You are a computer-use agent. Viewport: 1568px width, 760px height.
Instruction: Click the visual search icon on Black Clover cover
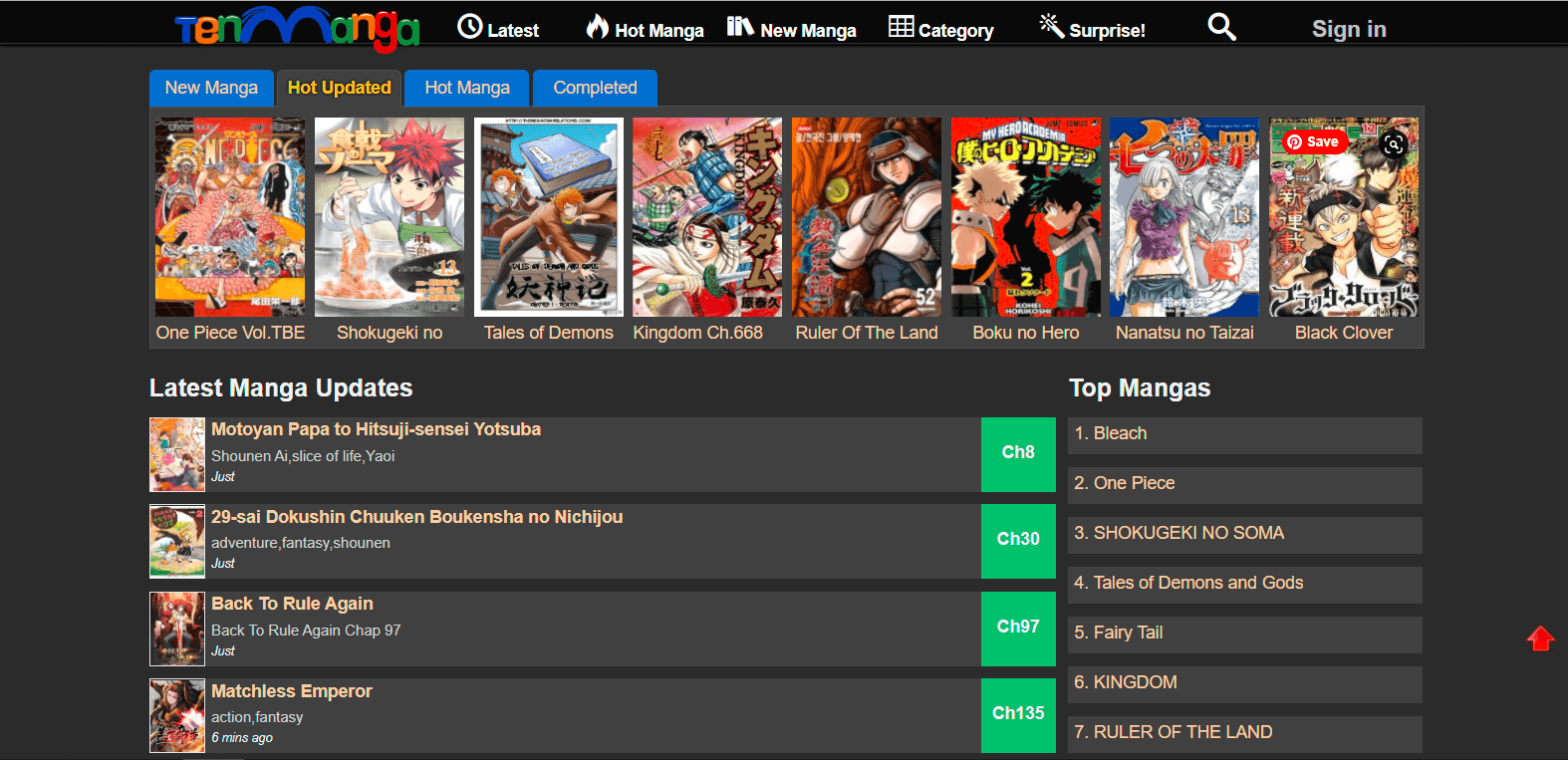pyautogui.click(x=1394, y=143)
